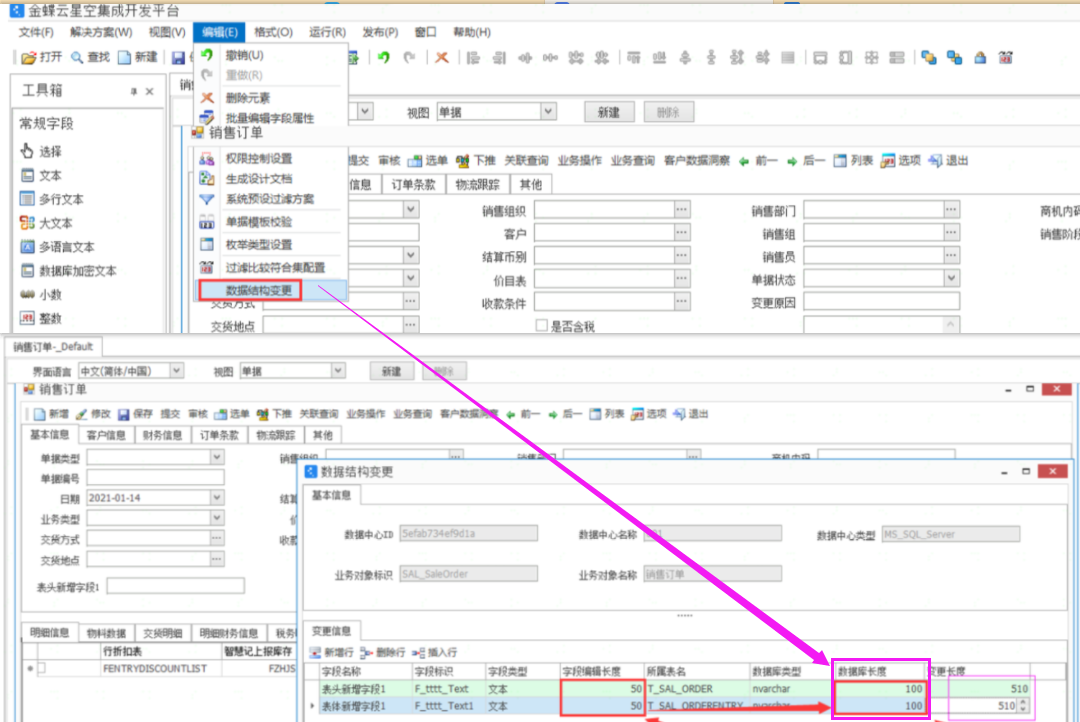This screenshot has width=1080, height=722.
Task: Click the lower 新建 button beside 视图
Action: coord(391,371)
